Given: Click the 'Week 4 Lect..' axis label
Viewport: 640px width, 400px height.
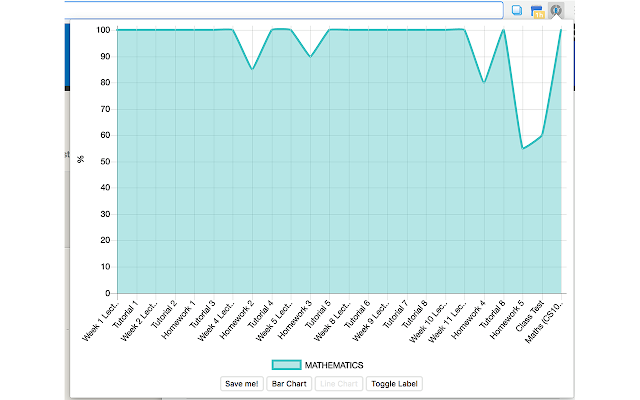Looking at the screenshot, I should coord(216,321).
